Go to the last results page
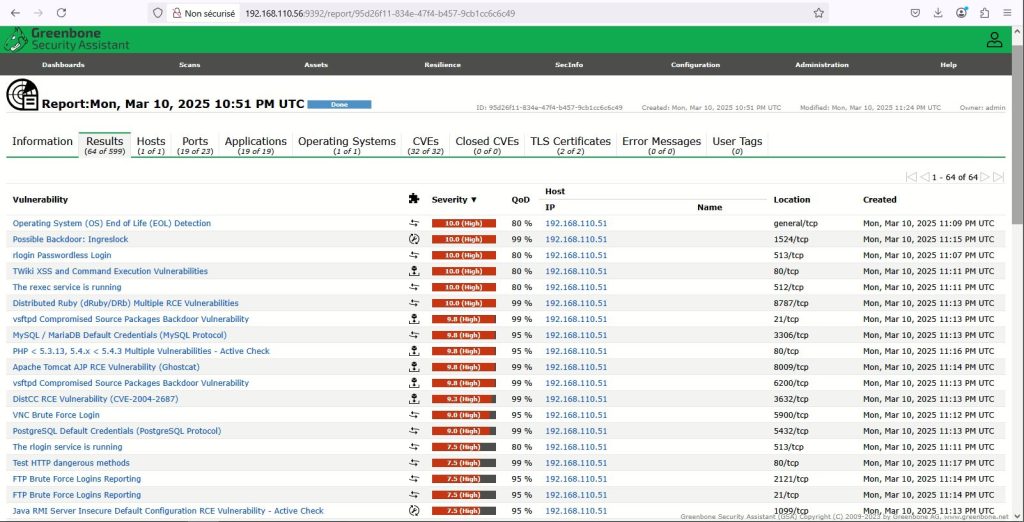1024x522 pixels. [998, 177]
